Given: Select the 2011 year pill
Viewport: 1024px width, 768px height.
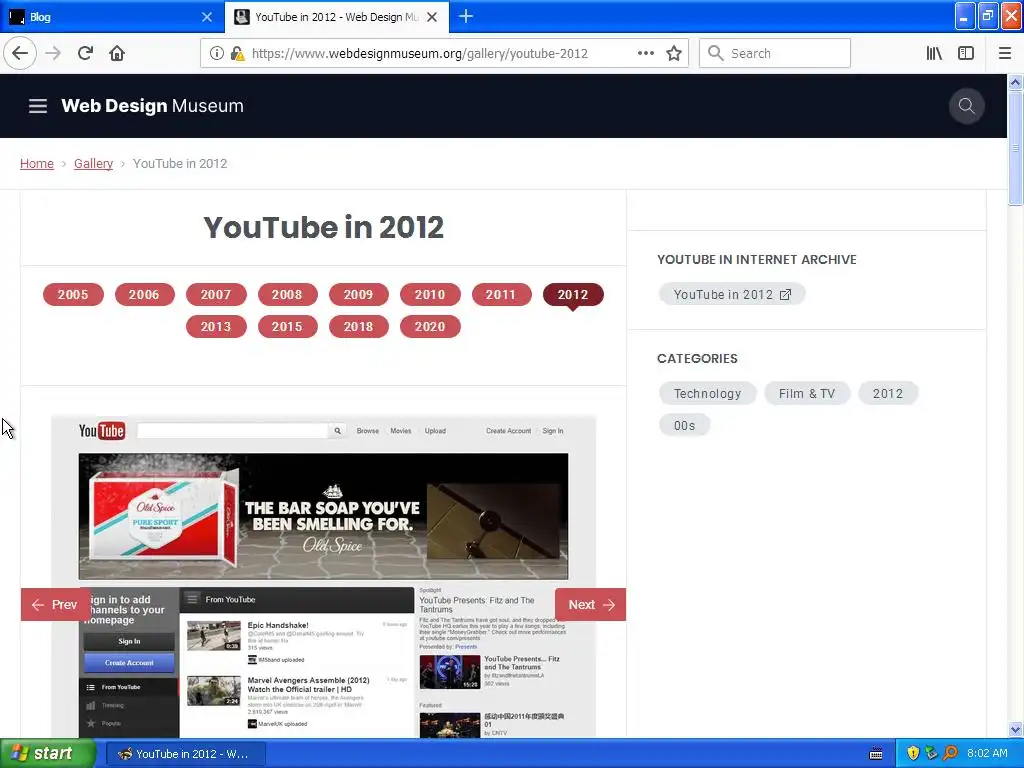Looking at the screenshot, I should coord(501,295).
